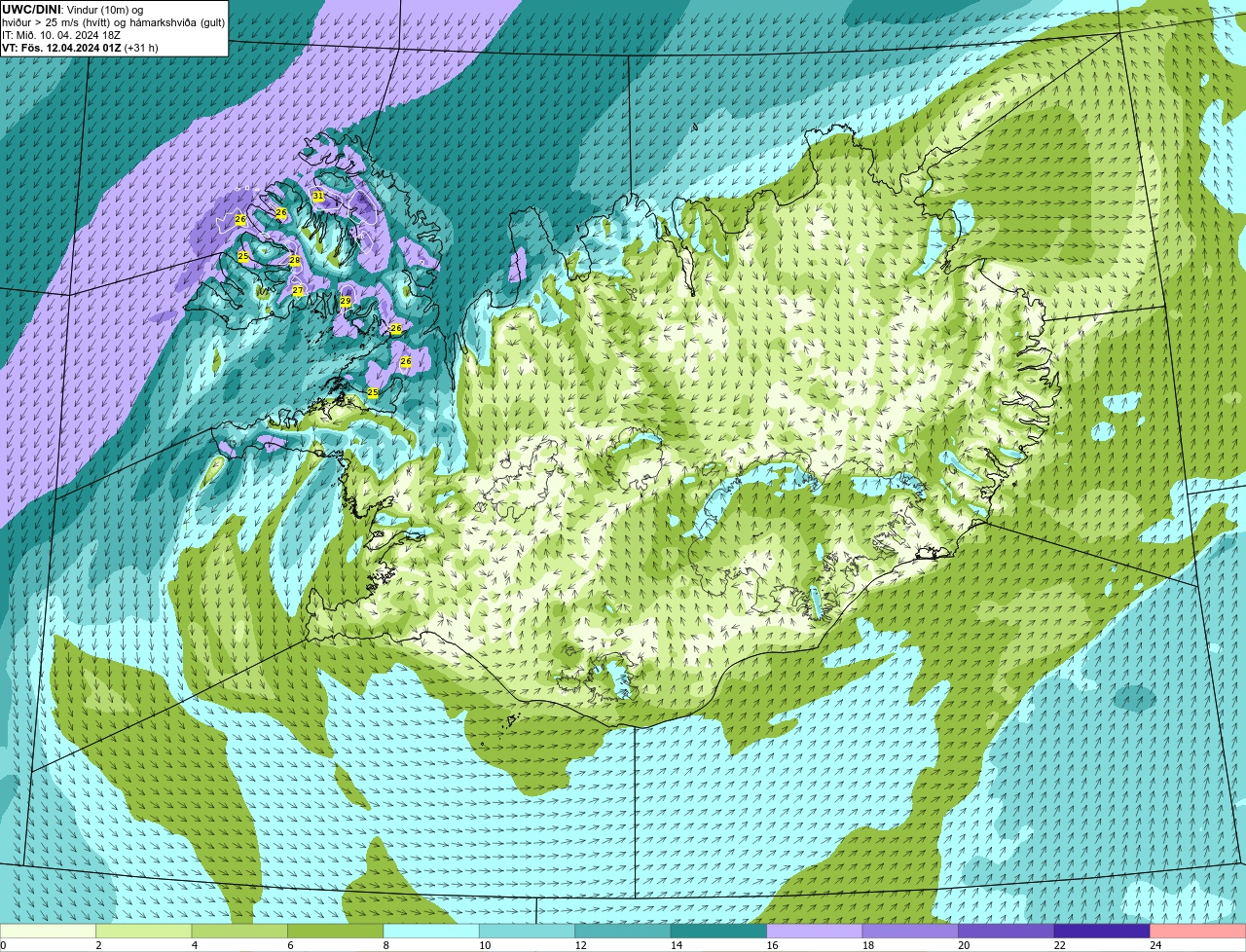Screen dimensions: 1246x952
Task: Click the scale number 8
Action: (x=385, y=945)
